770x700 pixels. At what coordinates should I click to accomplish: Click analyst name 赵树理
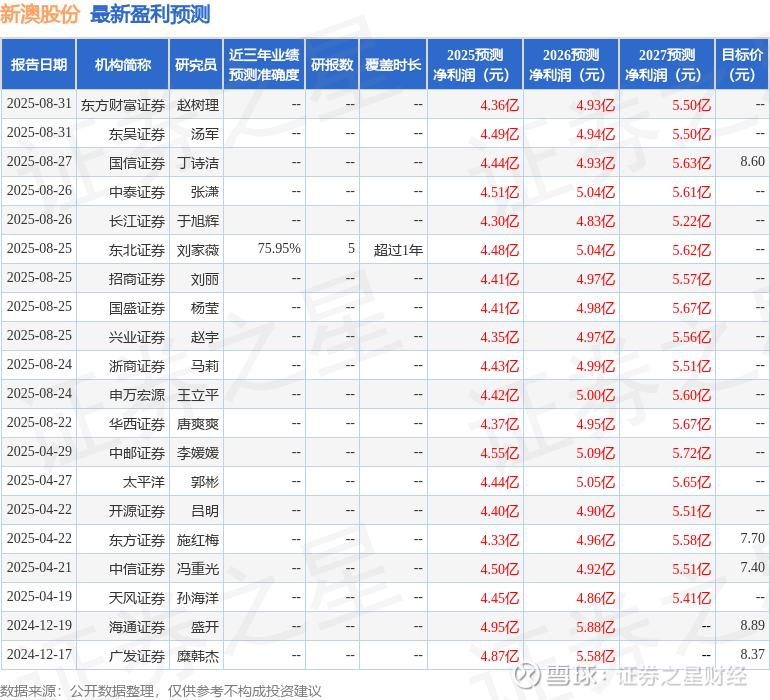click(198, 105)
